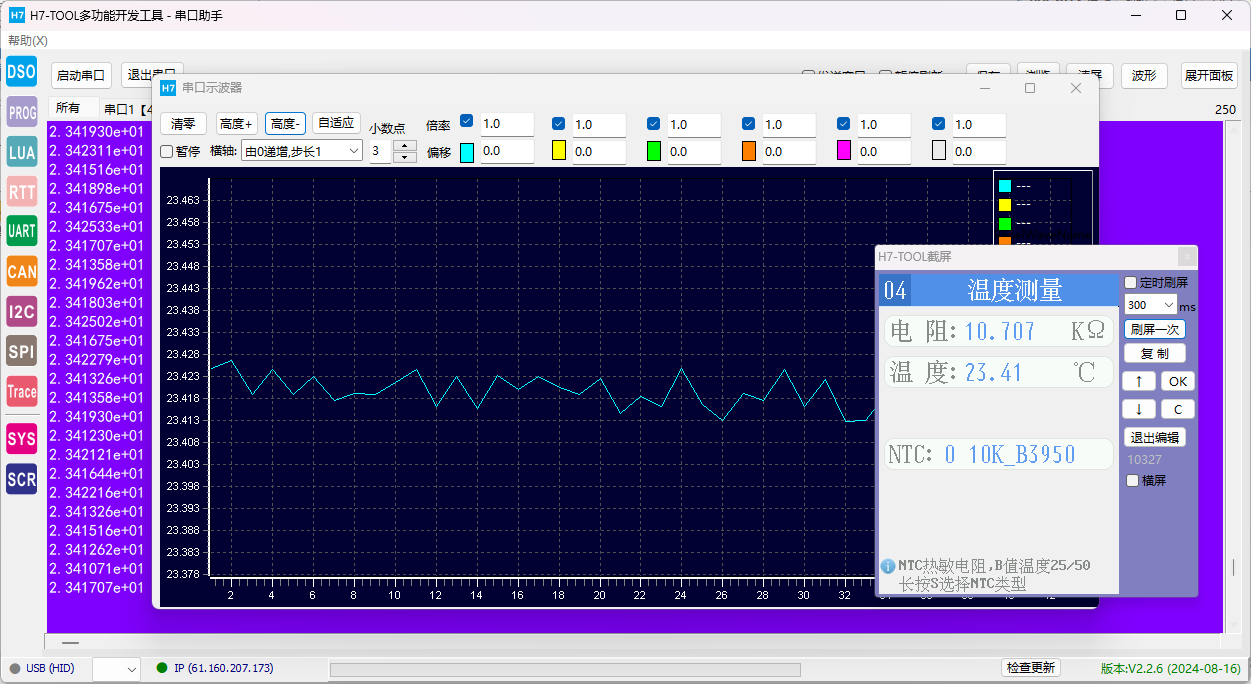Pick the yellow channel color swatch
This screenshot has height=684, width=1251.
click(559, 151)
